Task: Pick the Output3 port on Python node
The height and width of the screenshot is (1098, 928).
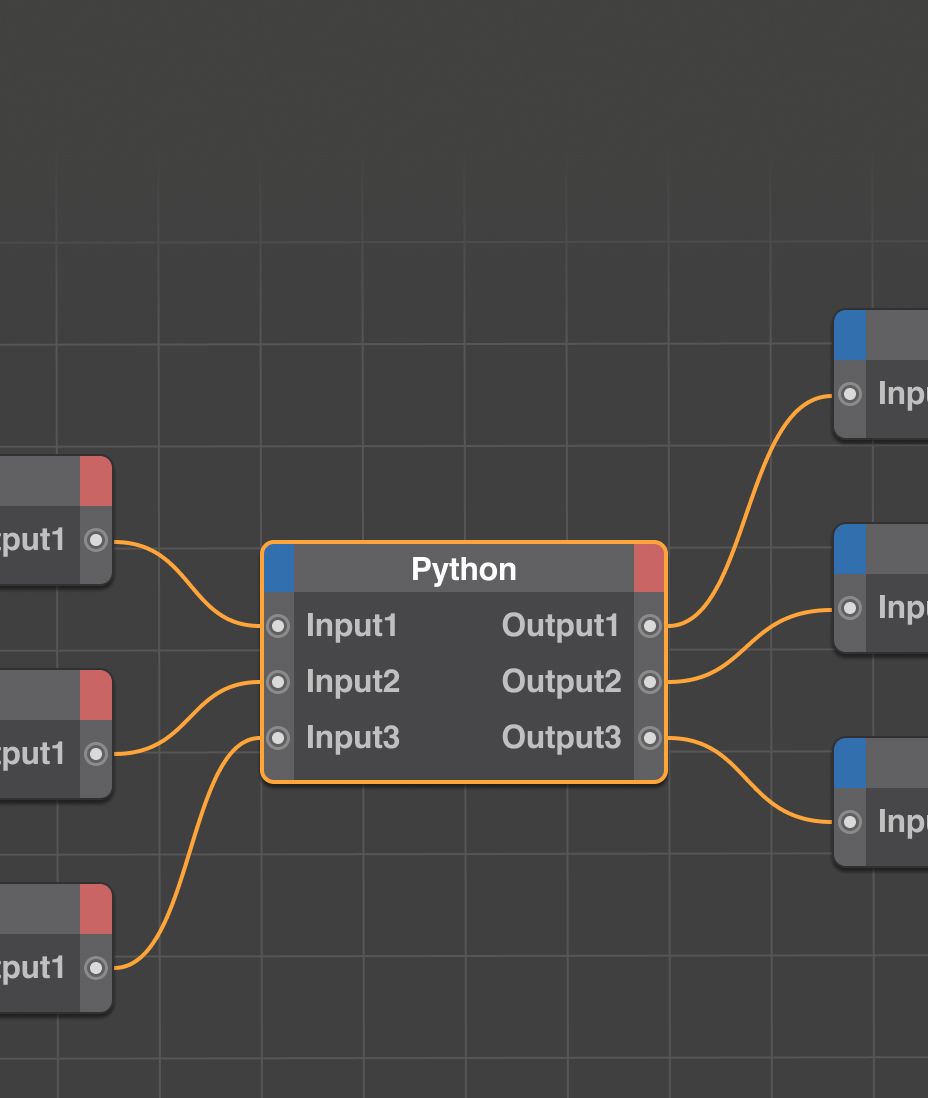Action: click(x=650, y=738)
